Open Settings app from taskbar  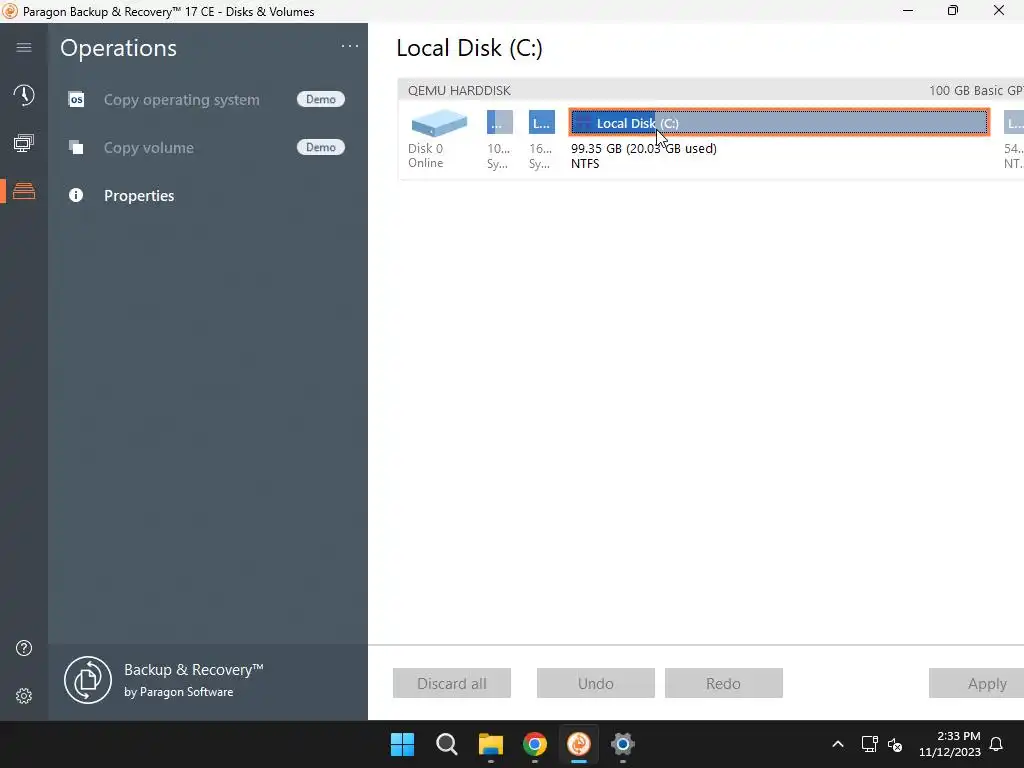tap(623, 744)
